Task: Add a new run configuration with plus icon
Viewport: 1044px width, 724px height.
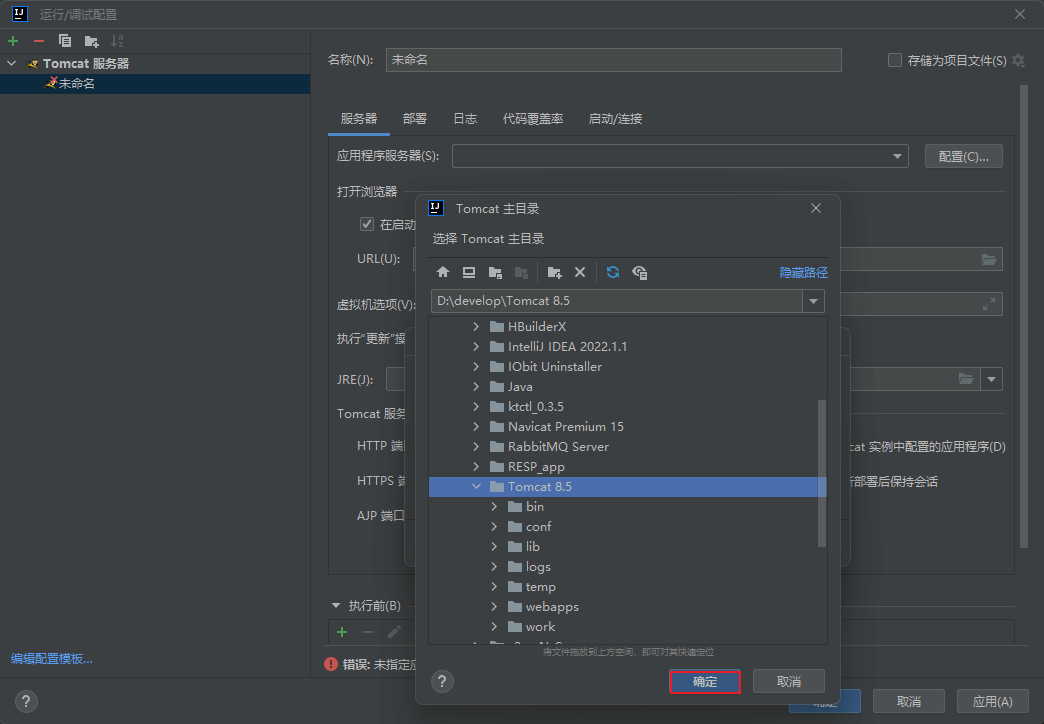Action: point(13,41)
